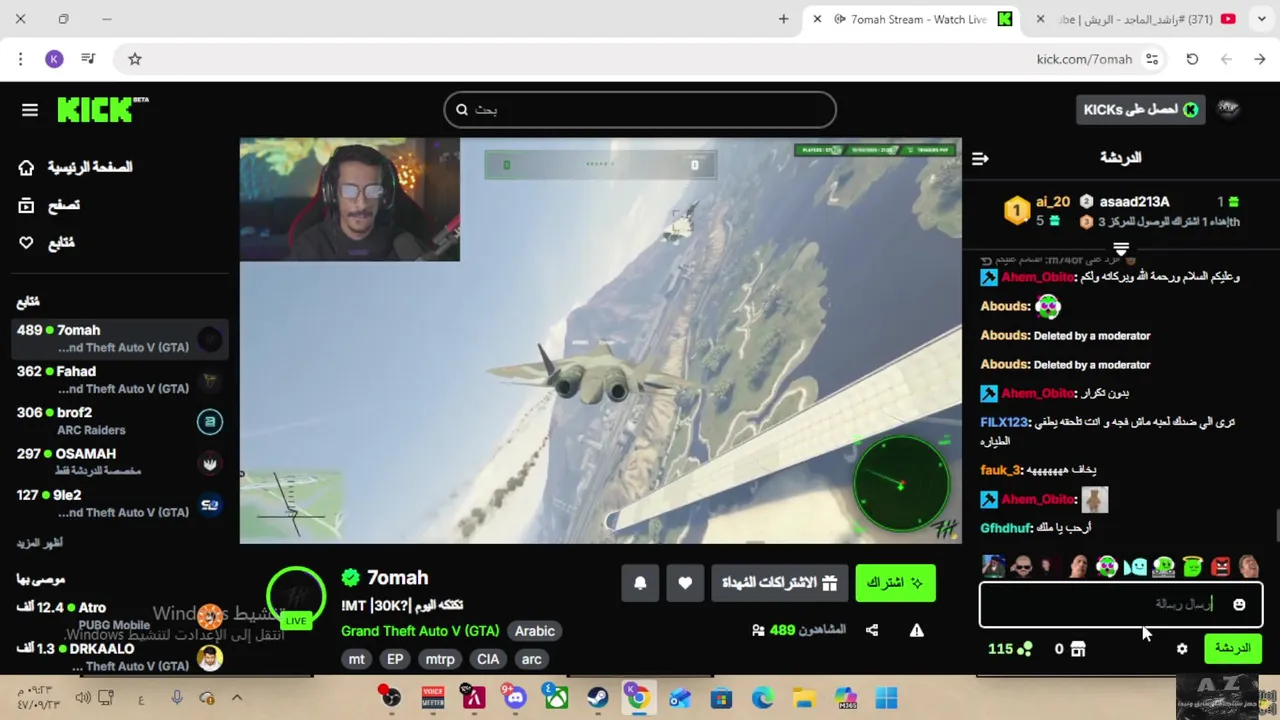Insert the red angry face emote

(x=1220, y=567)
